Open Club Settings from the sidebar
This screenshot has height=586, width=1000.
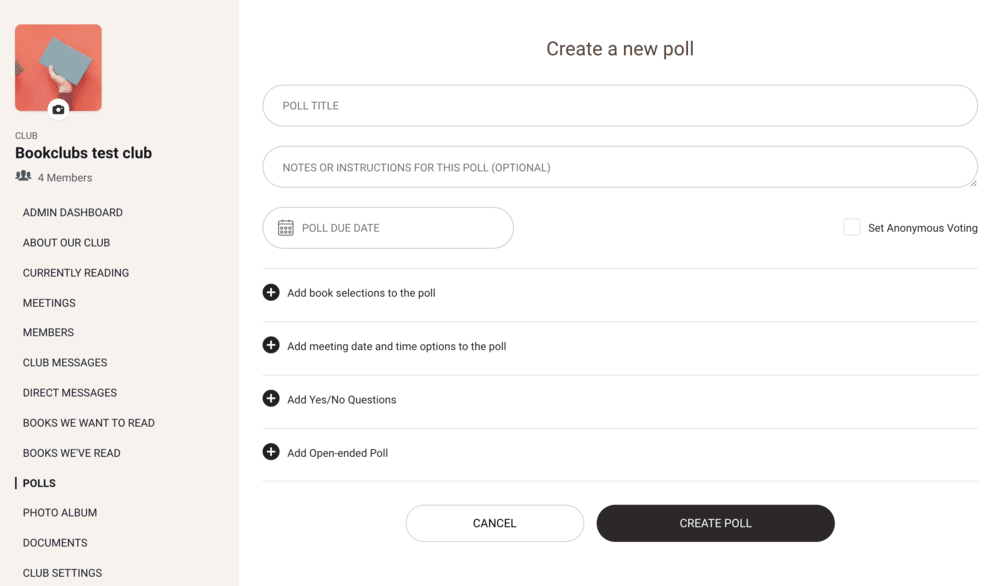point(62,572)
